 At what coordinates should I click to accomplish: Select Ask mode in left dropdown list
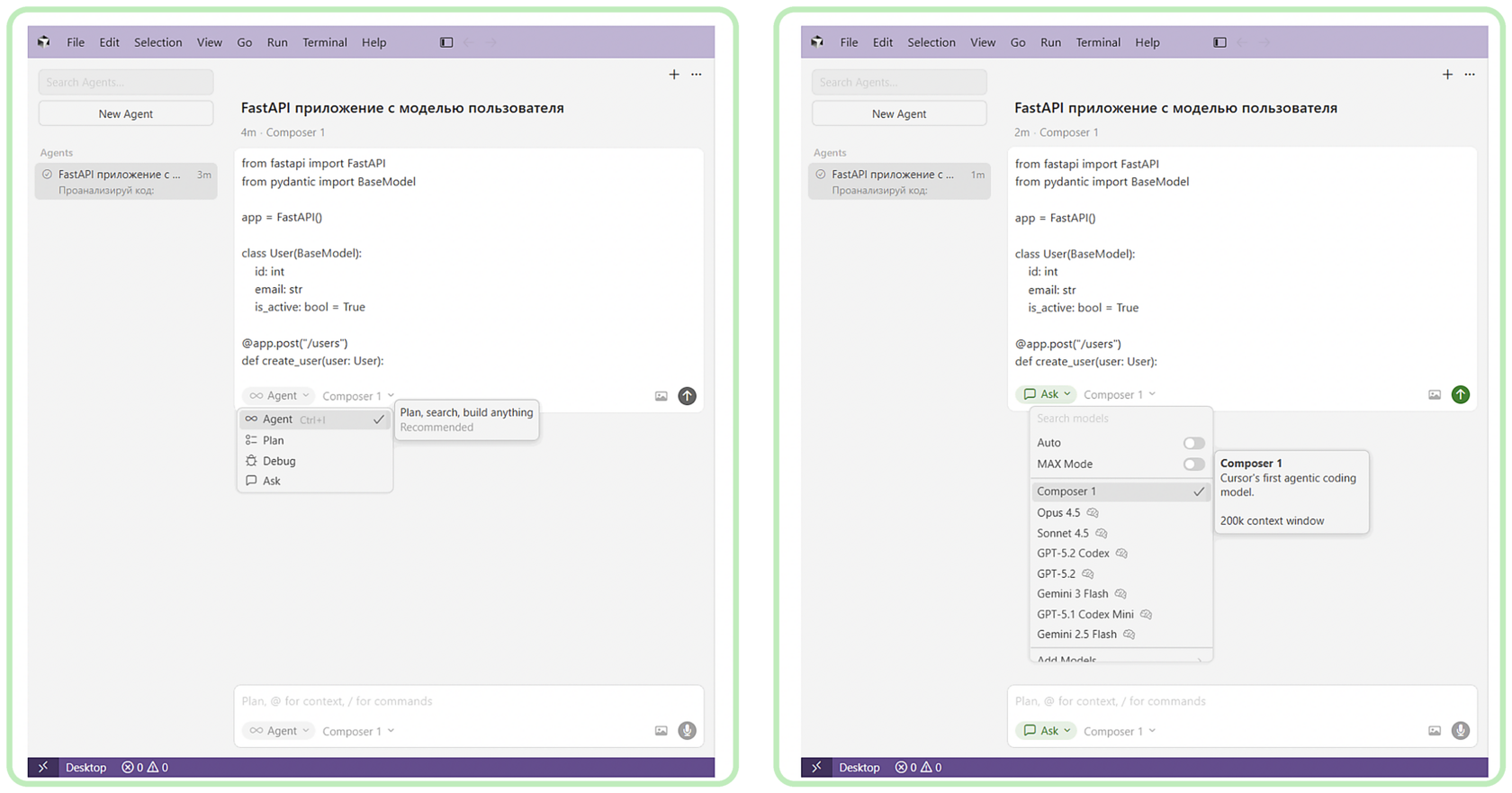[315, 481]
